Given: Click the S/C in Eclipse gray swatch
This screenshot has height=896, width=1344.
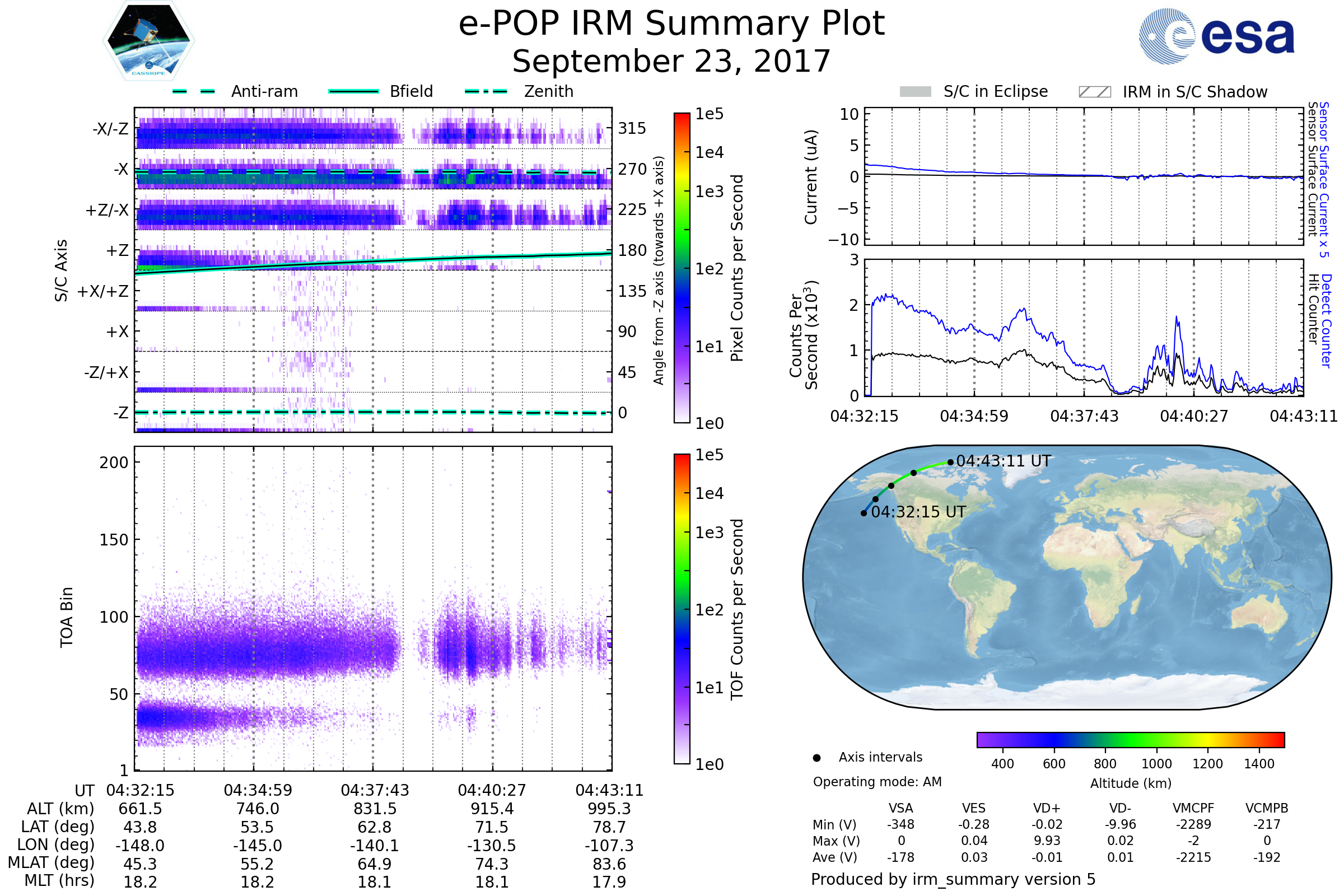Looking at the screenshot, I should [x=915, y=92].
